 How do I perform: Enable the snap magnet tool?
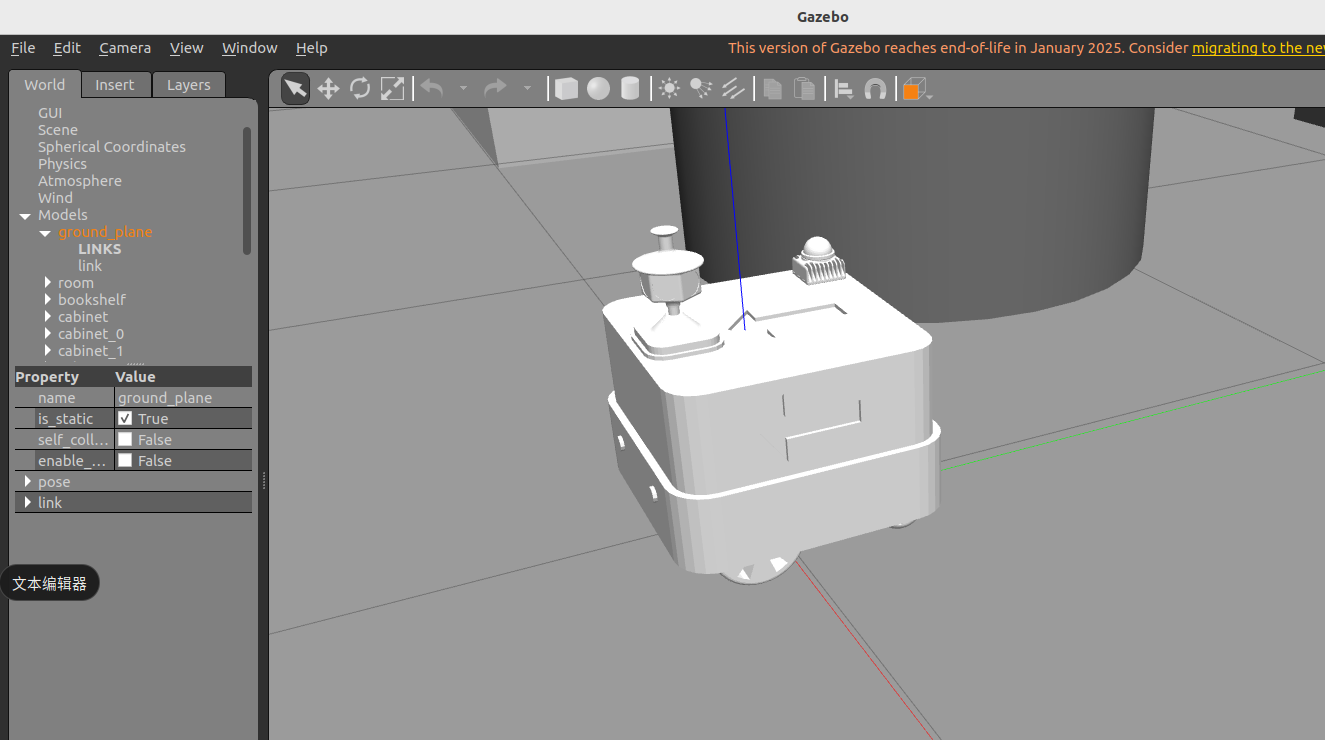click(875, 89)
